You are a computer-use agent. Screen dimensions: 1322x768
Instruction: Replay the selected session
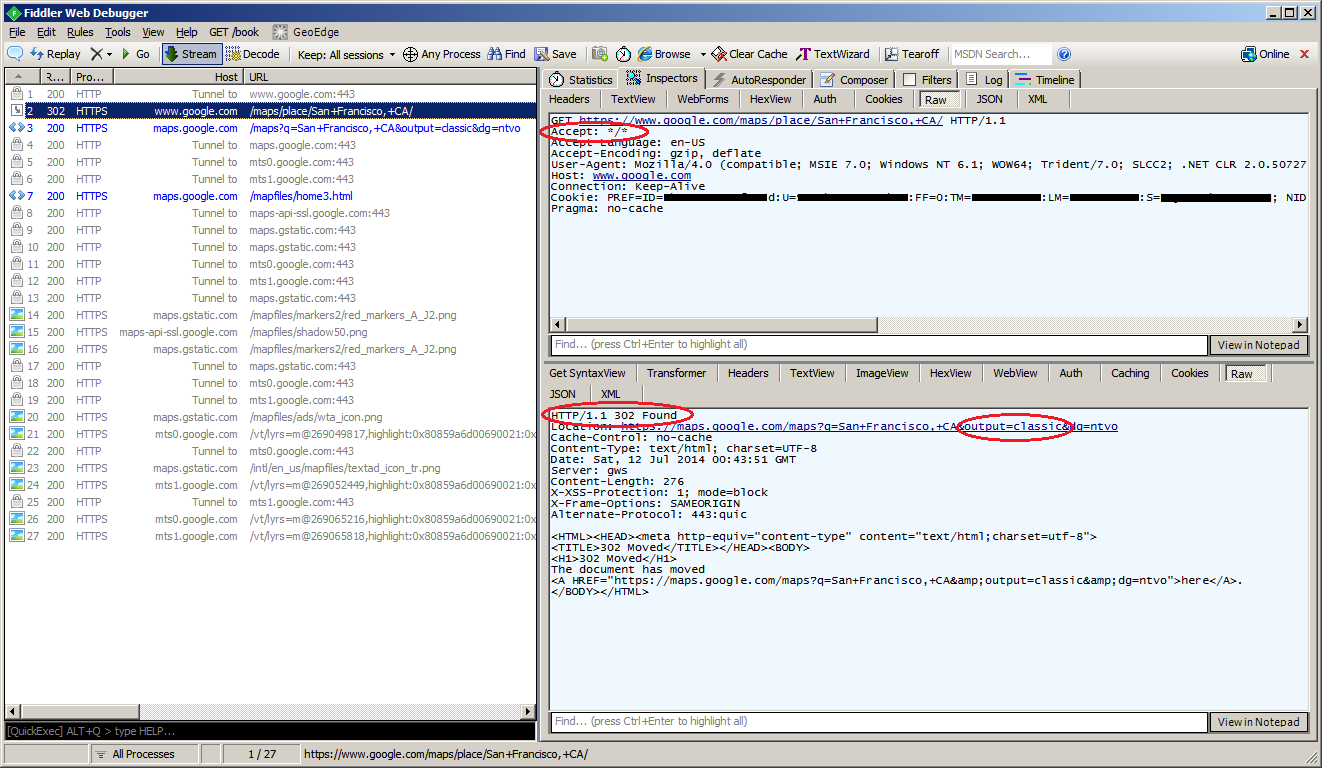(56, 54)
